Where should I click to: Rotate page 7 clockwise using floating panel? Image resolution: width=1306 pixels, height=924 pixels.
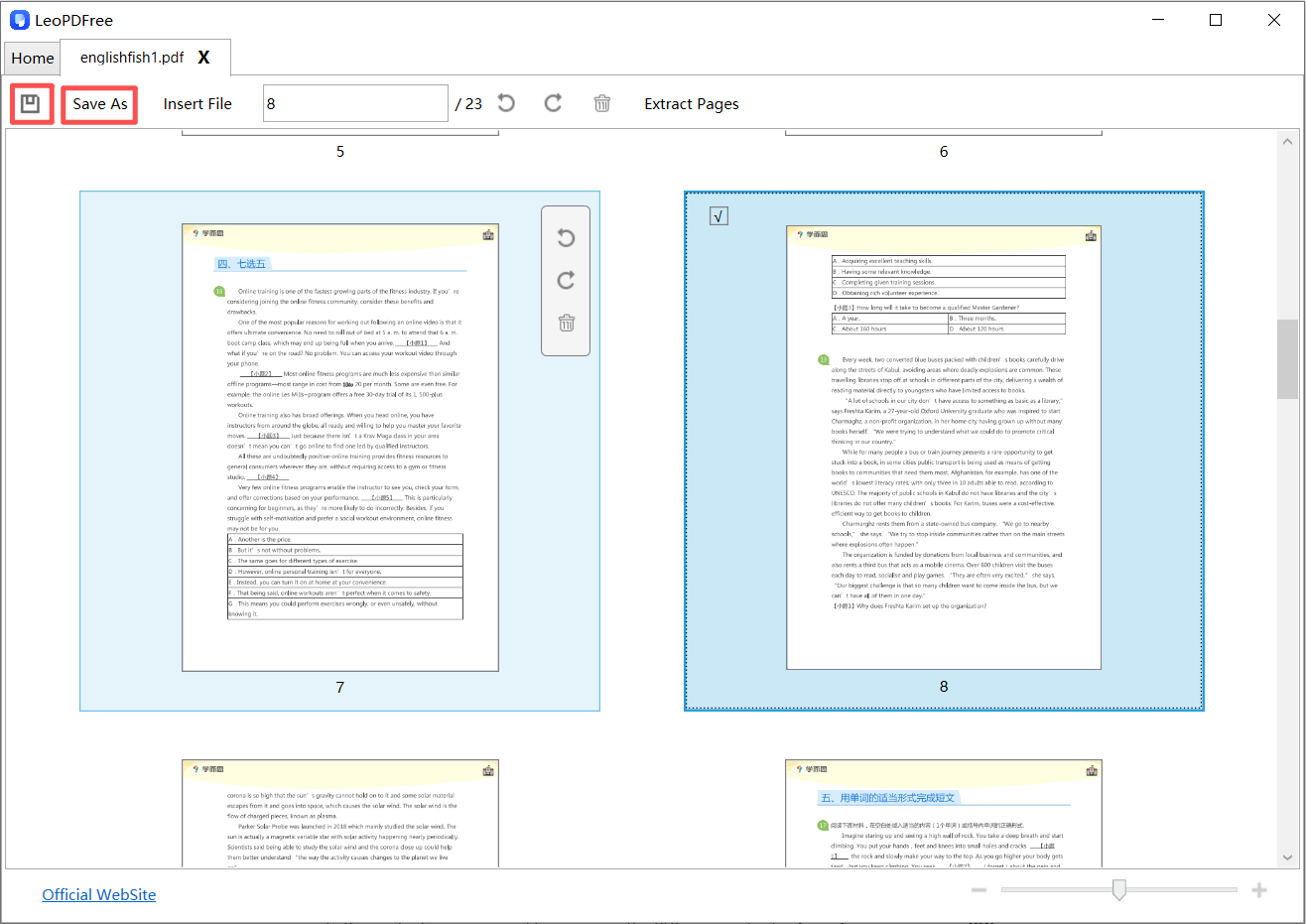click(566, 281)
